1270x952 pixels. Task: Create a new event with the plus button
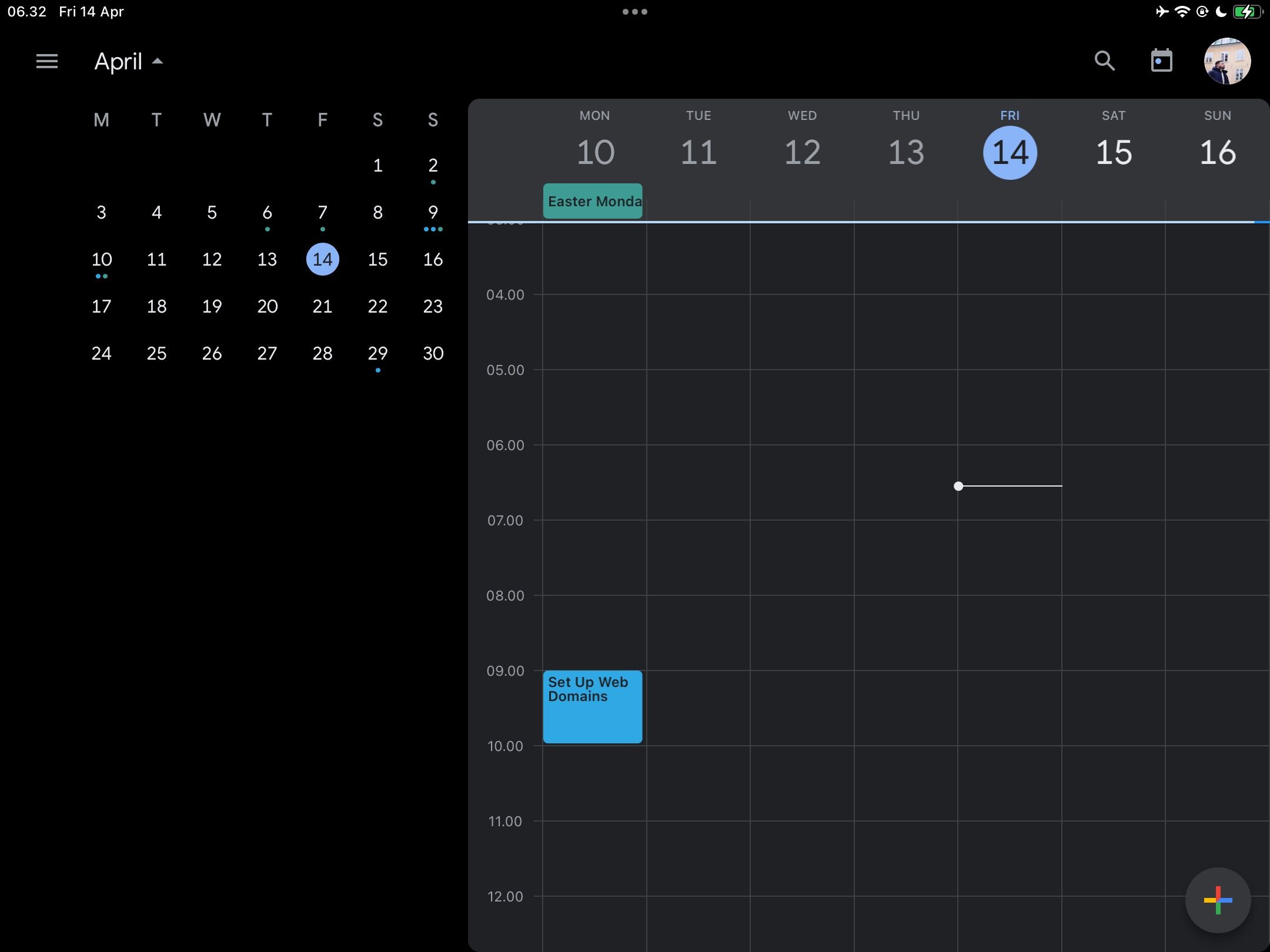click(1218, 900)
